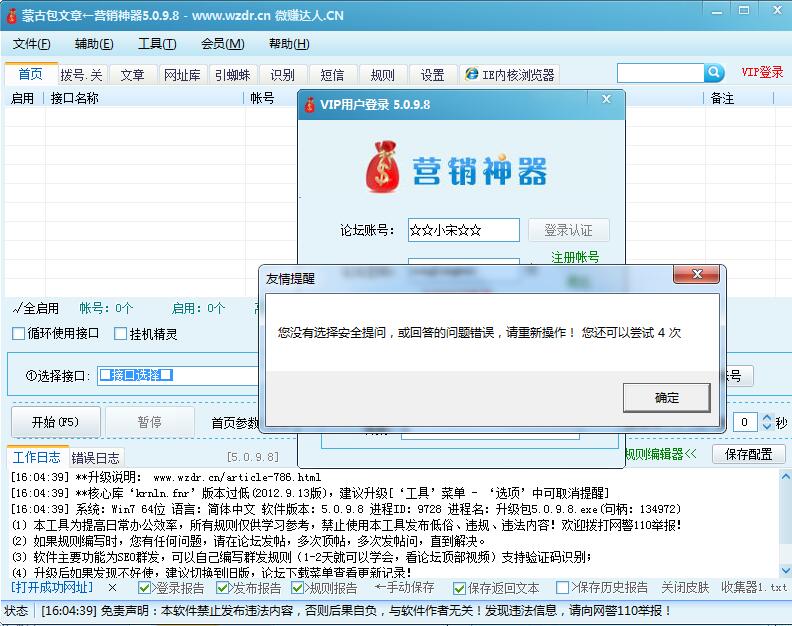Click the red money bag logo in the login dialog
Image resolution: width=792 pixels, height=626 pixels.
pos(382,166)
